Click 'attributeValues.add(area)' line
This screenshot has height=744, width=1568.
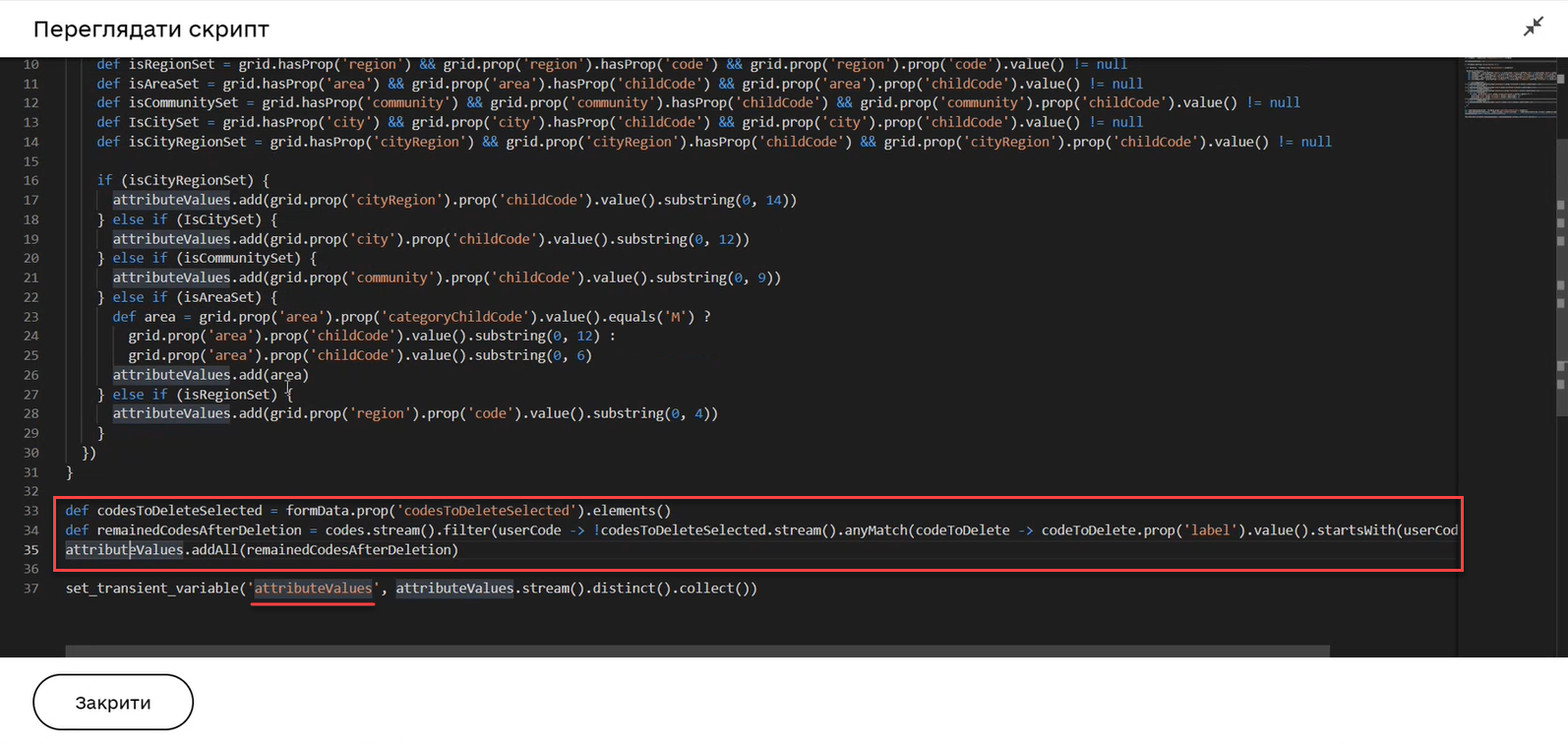(211, 375)
